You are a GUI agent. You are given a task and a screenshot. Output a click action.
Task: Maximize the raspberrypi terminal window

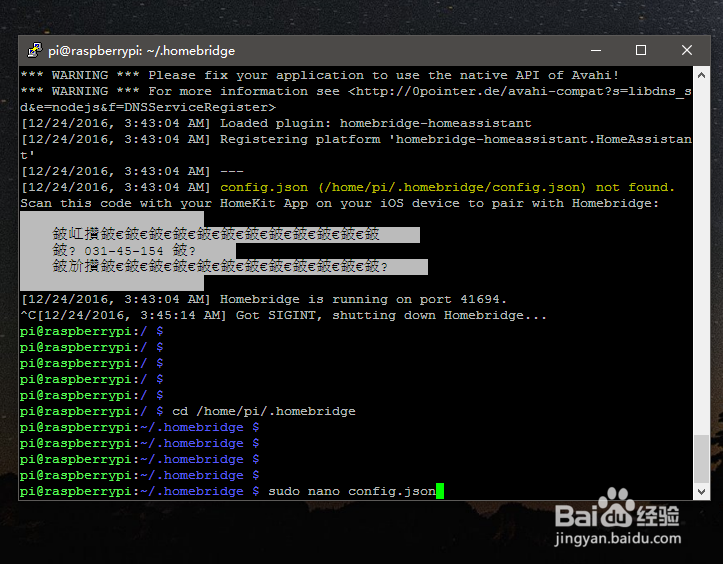(x=640, y=50)
